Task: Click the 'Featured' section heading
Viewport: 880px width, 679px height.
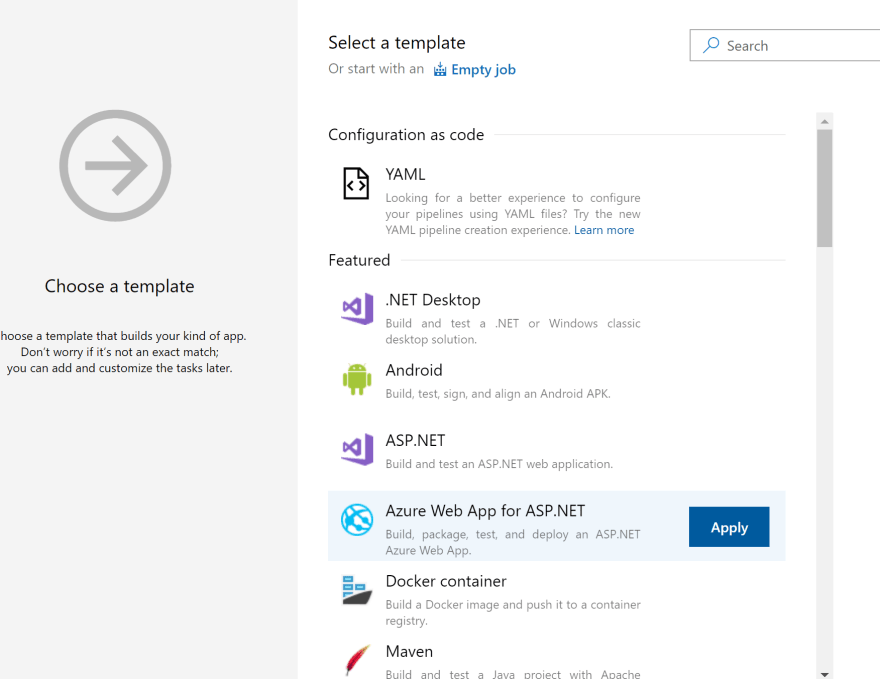Action: (359, 260)
